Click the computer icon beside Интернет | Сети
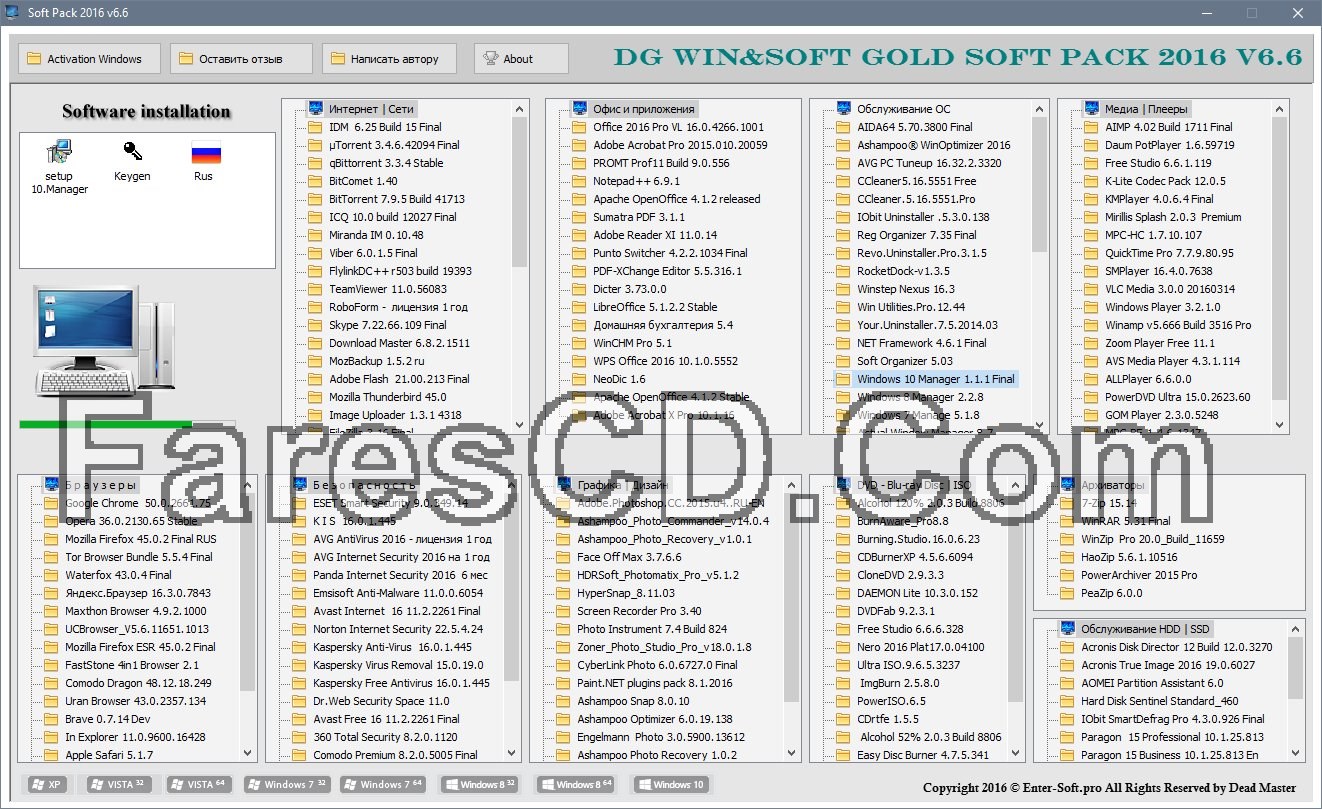 click(315, 108)
